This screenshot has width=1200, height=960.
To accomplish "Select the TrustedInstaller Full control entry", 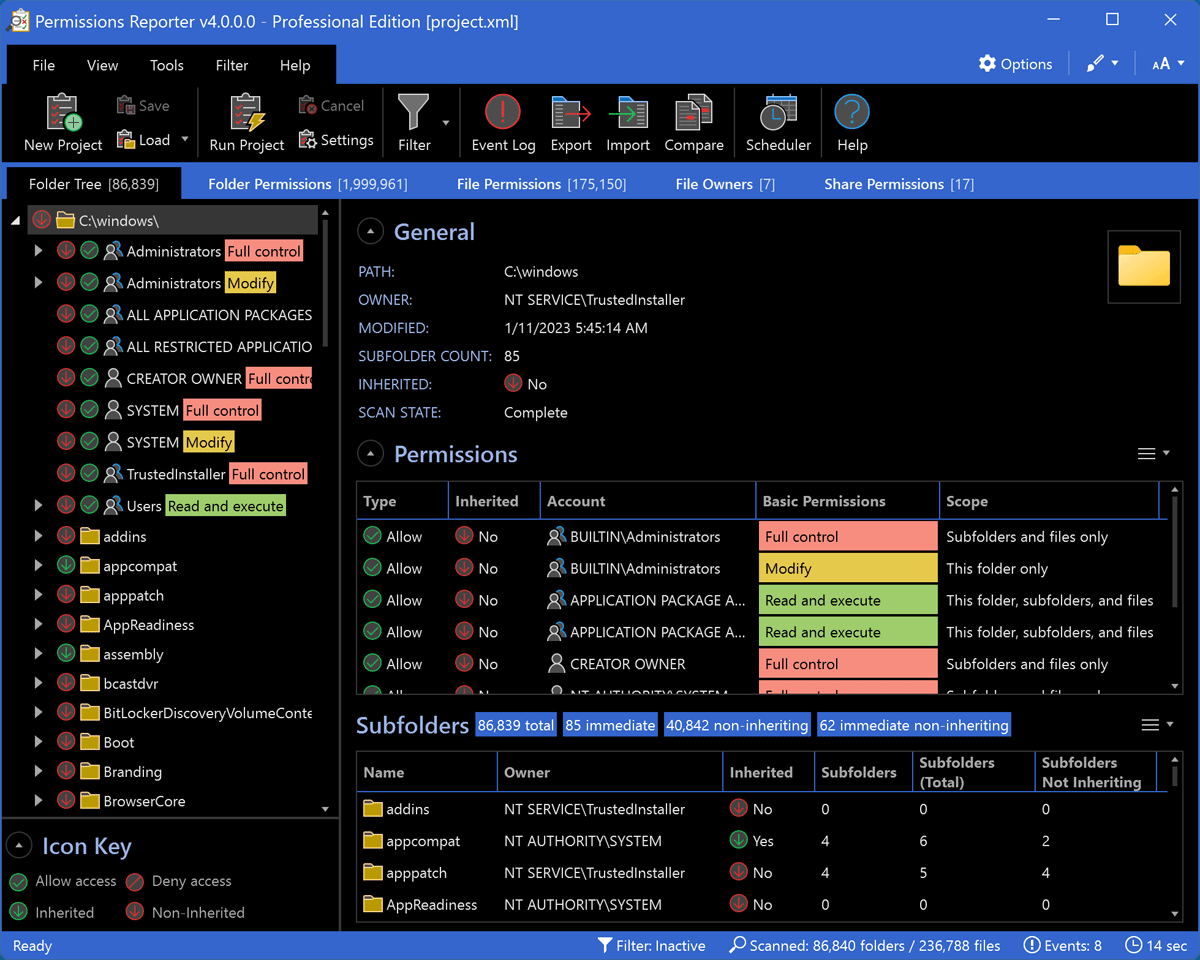I will coord(205,474).
